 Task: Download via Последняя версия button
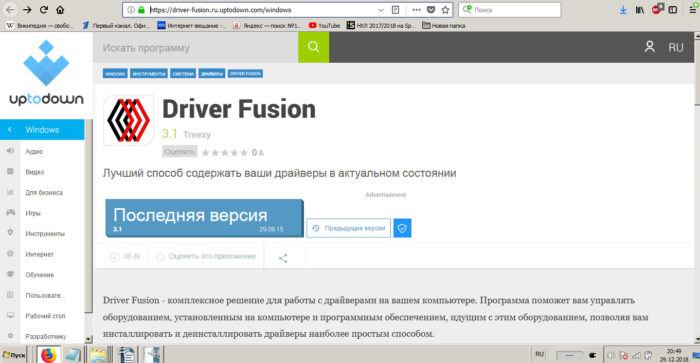[204, 218]
